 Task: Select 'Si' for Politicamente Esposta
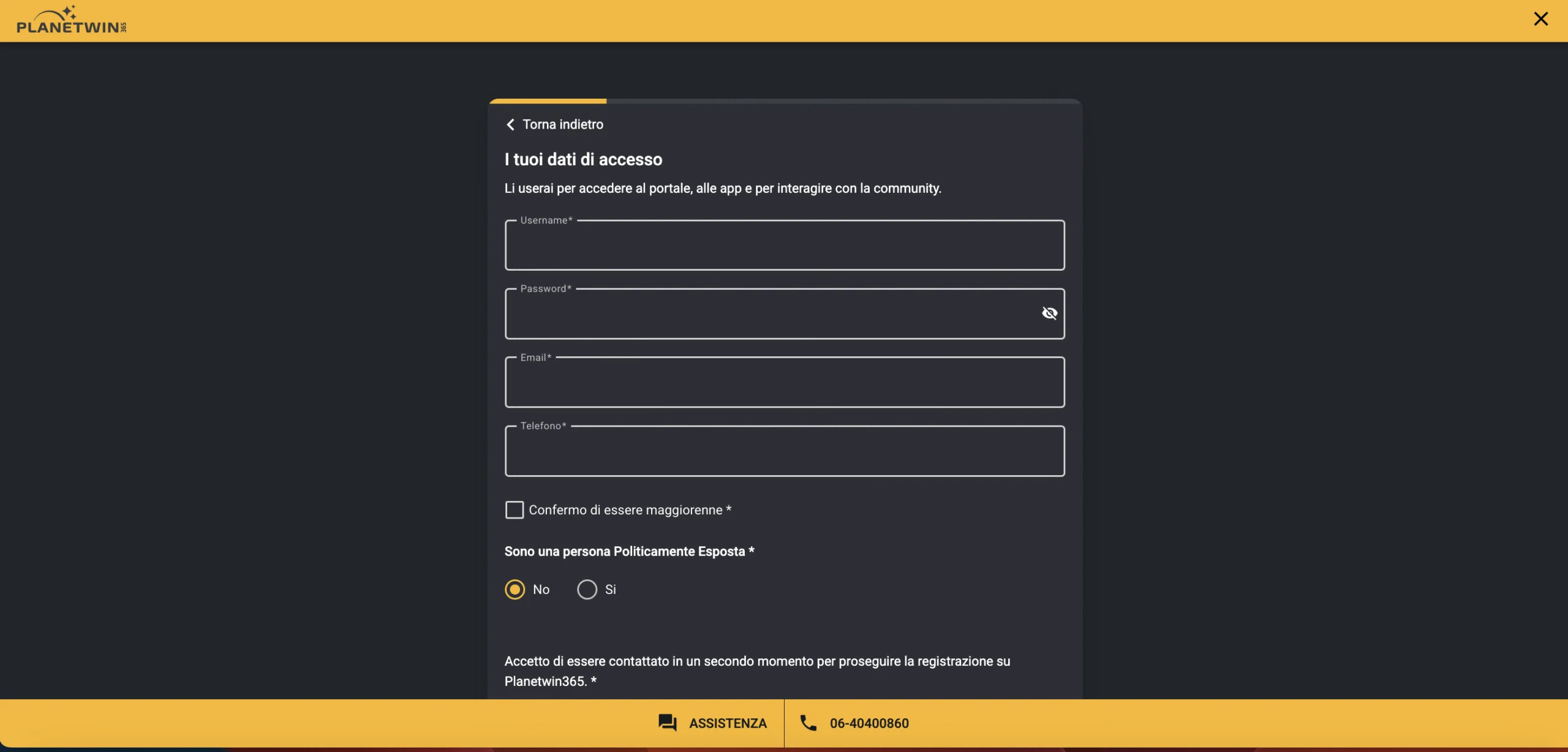tap(587, 589)
